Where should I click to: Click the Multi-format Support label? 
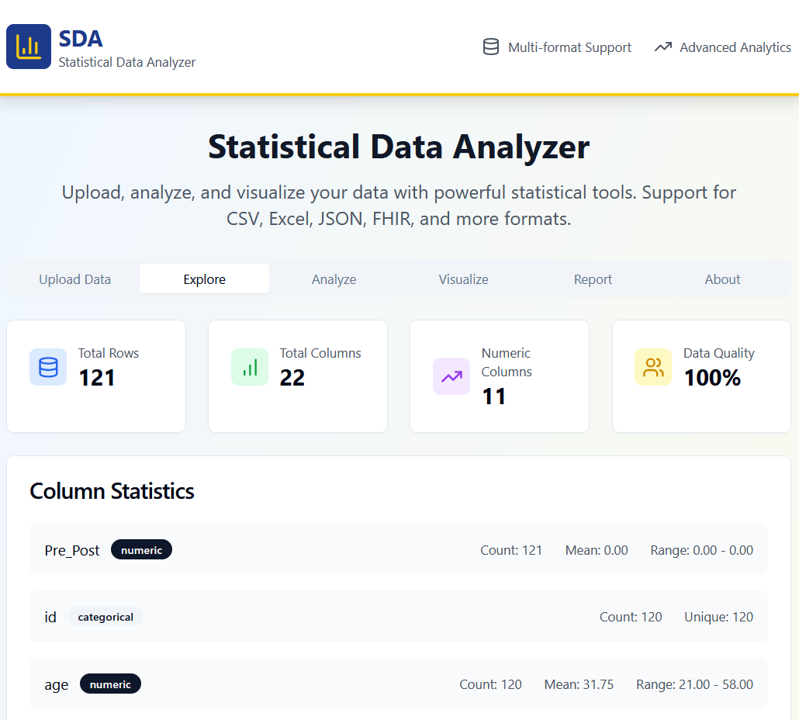click(x=569, y=47)
